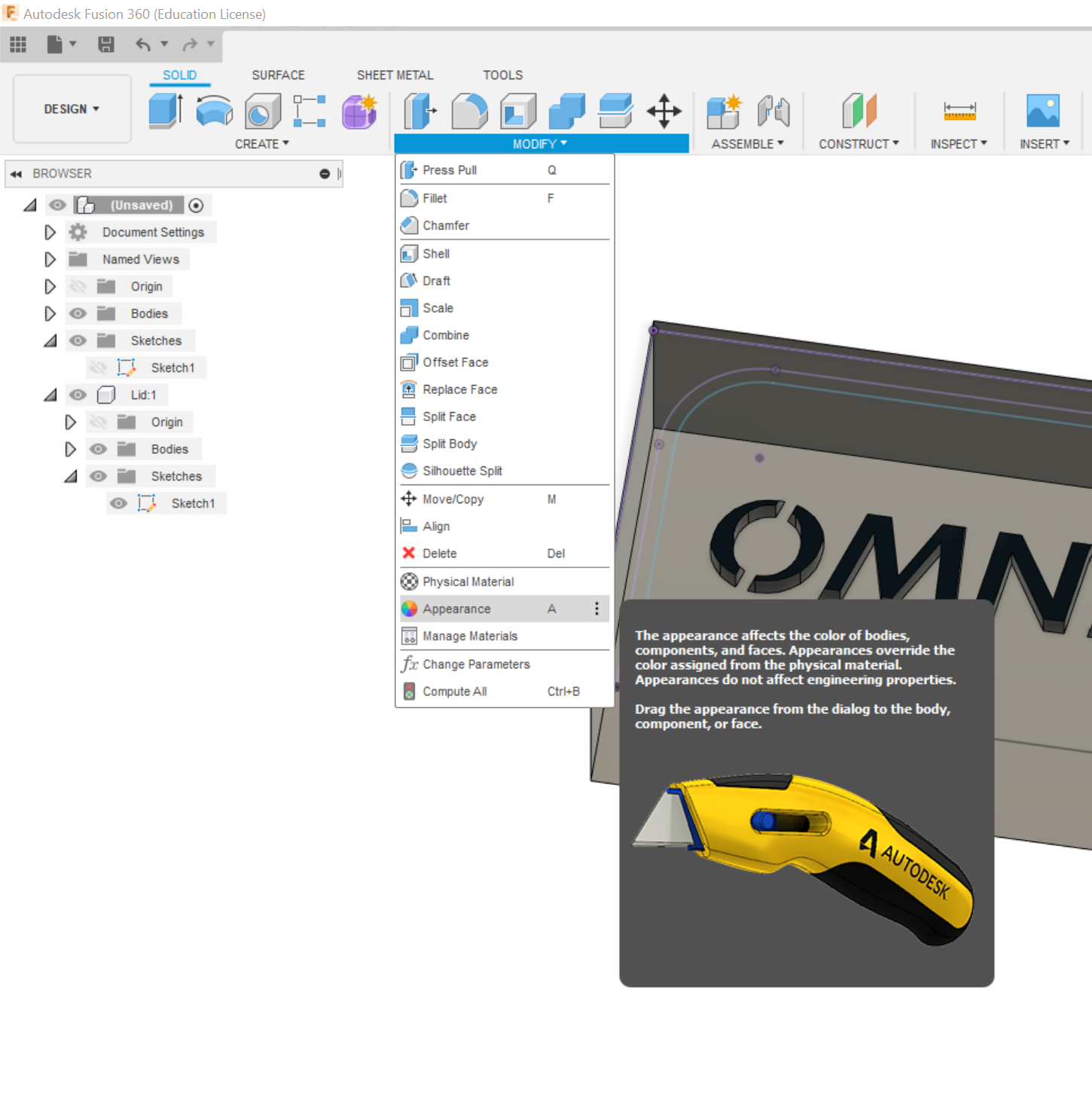Image resolution: width=1092 pixels, height=1106 pixels.
Task: Hide the Bodies folder under Lid:1
Action: [x=98, y=449]
